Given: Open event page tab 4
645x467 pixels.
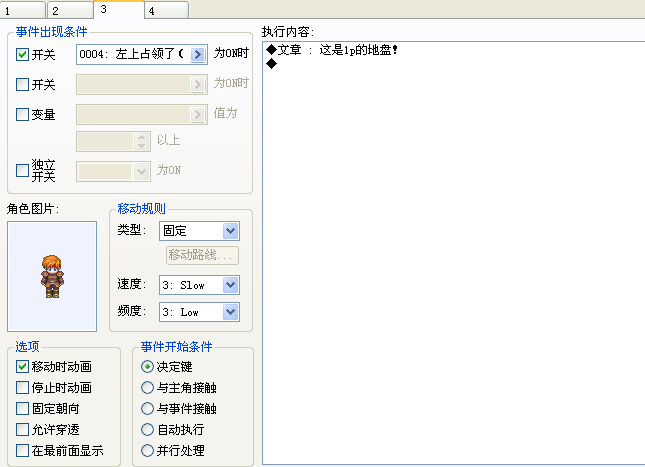Looking at the screenshot, I should click(167, 10).
